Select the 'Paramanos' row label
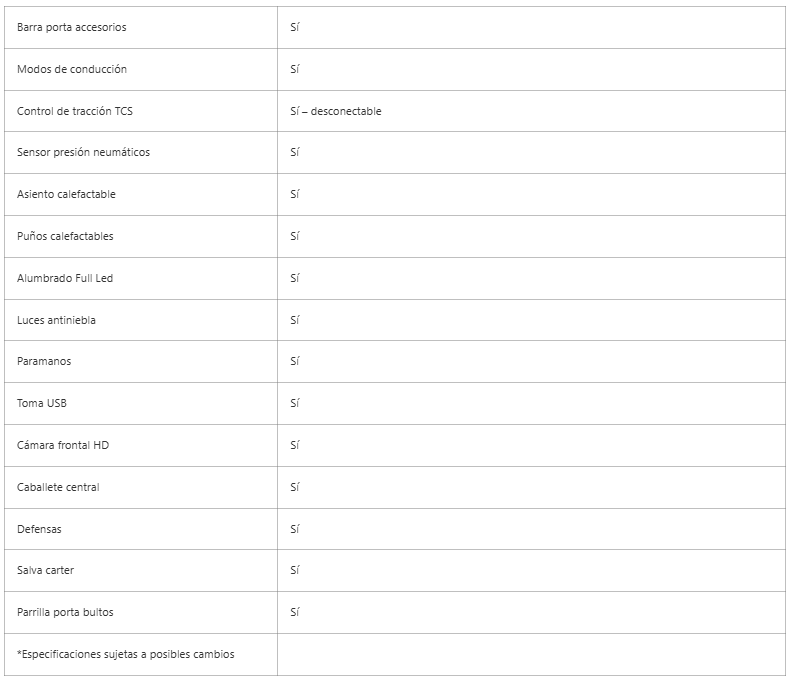 [x=44, y=361]
